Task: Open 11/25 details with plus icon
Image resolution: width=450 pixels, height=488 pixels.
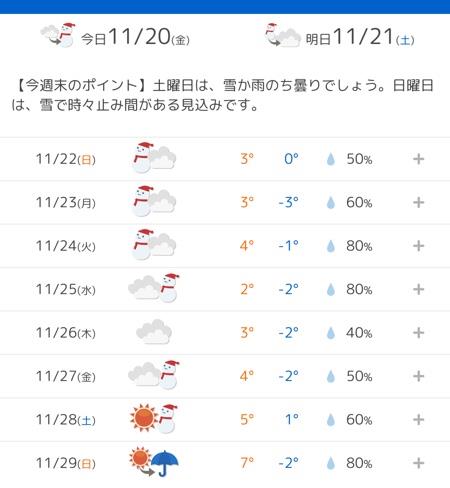Action: [x=418, y=289]
